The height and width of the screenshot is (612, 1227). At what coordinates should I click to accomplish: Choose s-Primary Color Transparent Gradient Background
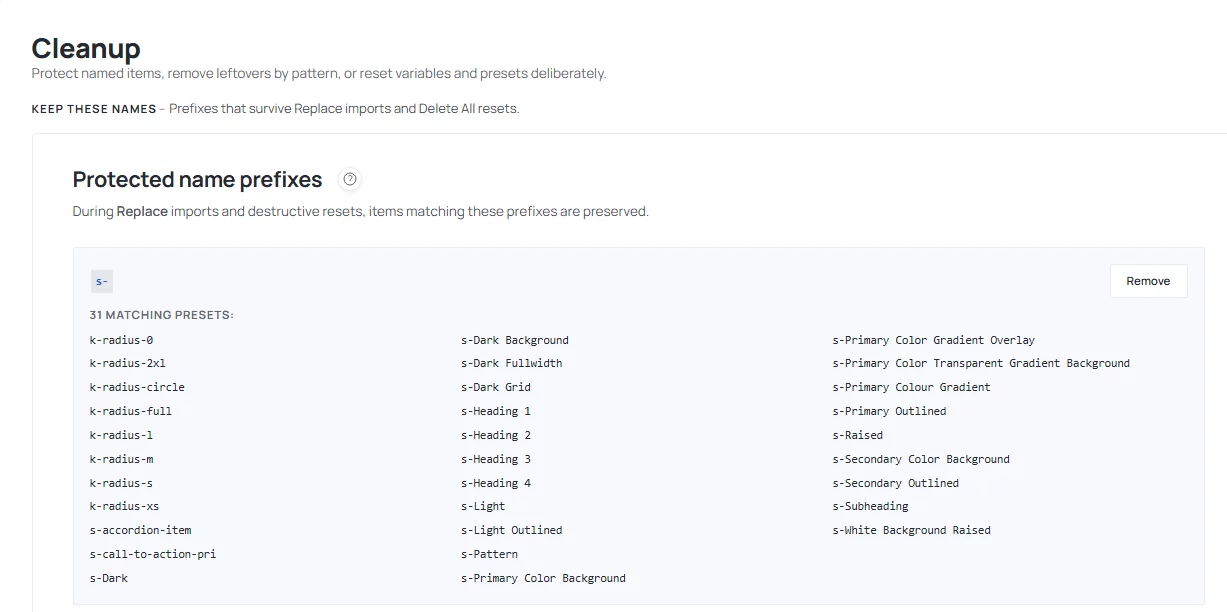click(981, 364)
